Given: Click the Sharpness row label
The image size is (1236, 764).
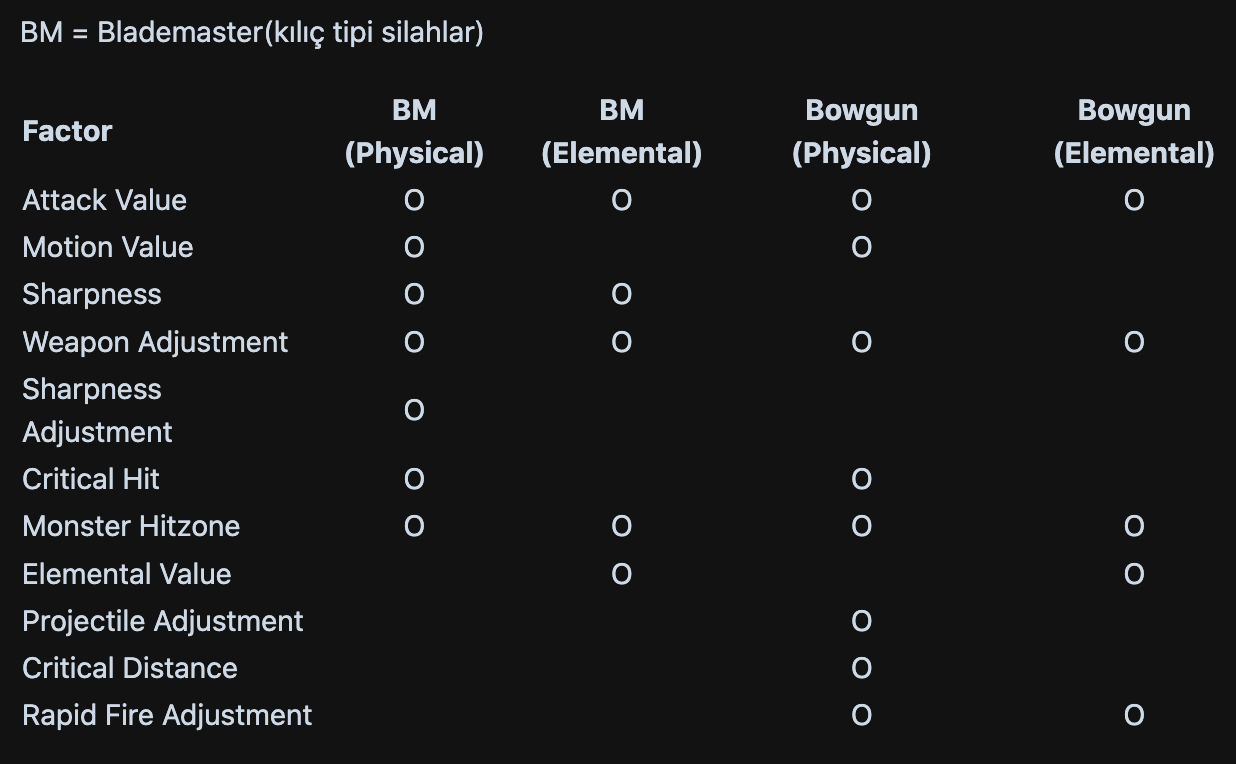Looking at the screenshot, I should pyautogui.click(x=92, y=294).
